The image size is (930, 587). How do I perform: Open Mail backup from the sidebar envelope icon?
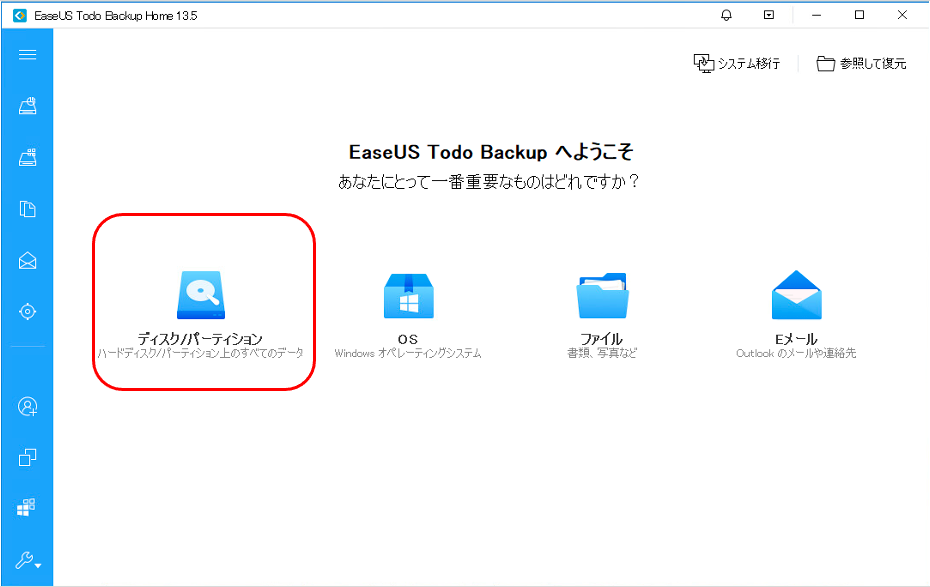pyautogui.click(x=27, y=260)
